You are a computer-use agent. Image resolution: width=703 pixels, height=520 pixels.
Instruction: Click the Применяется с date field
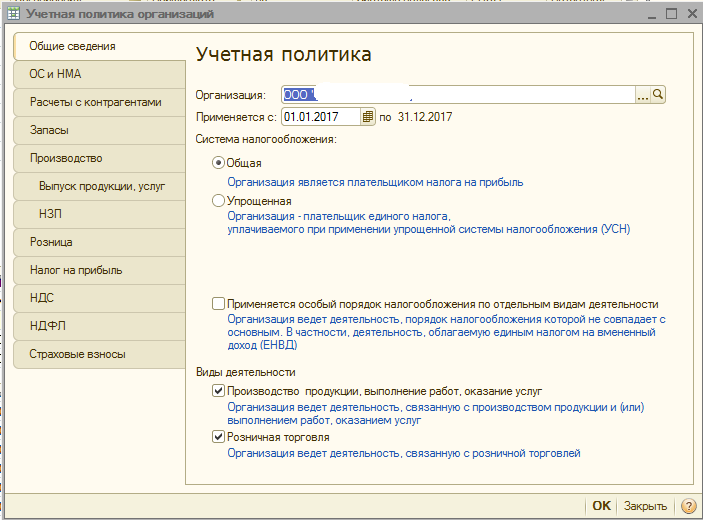click(x=320, y=117)
